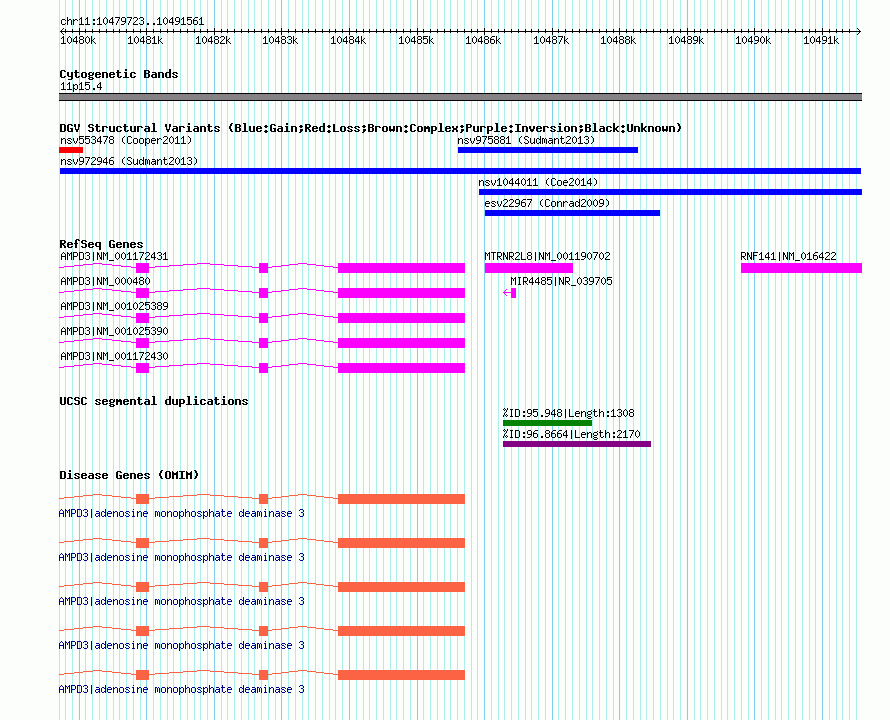Open the RNF141|NM_016422 gene label
The width and height of the screenshot is (890, 720).
coord(788,256)
